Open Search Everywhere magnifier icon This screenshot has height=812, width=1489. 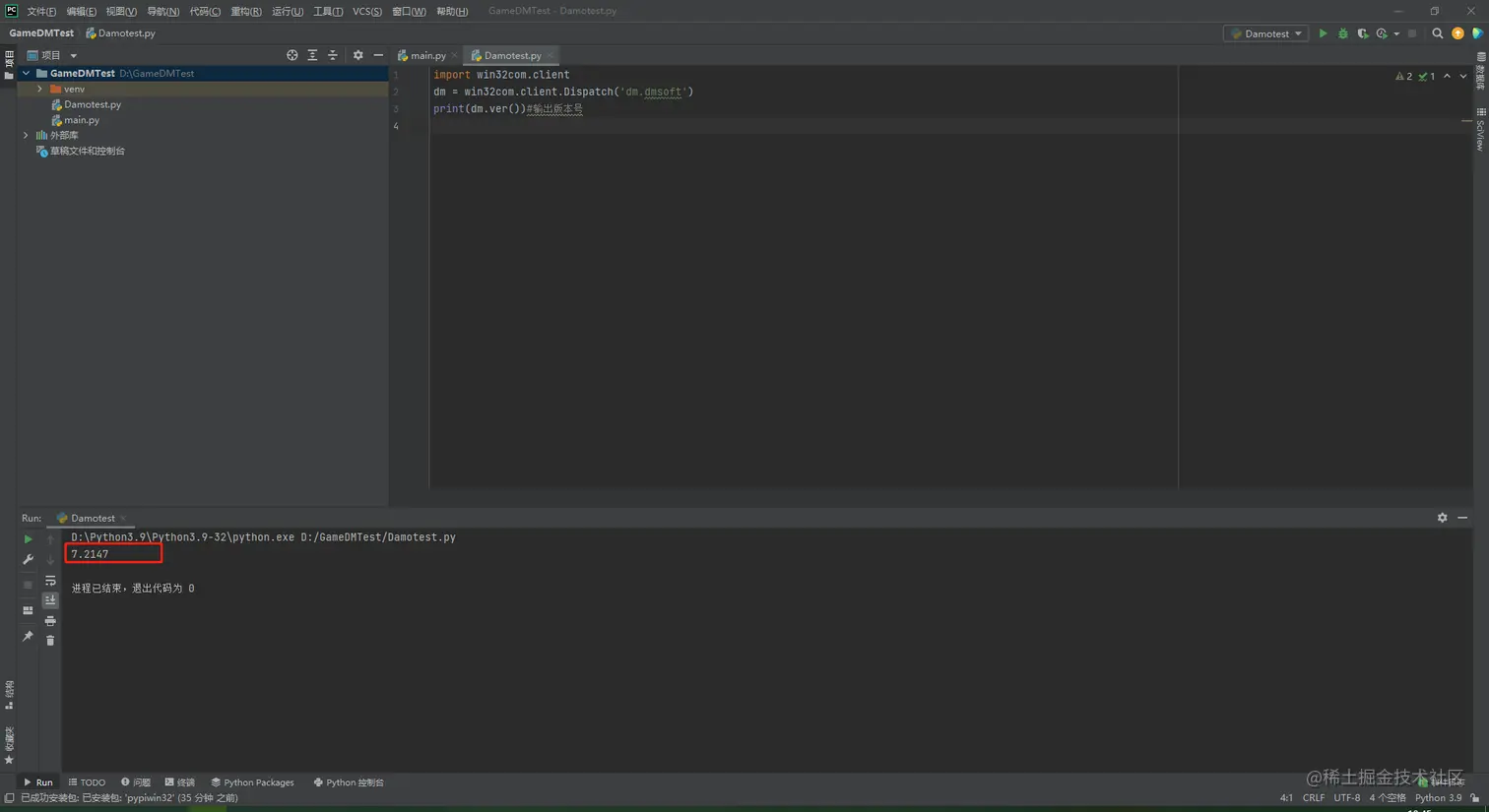(1437, 33)
